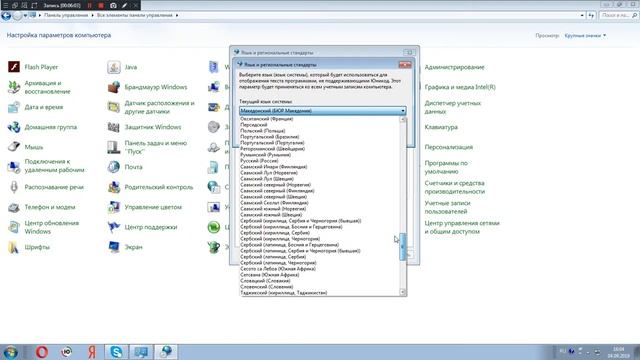Open the Мышь control panel icon

[x=14, y=147]
